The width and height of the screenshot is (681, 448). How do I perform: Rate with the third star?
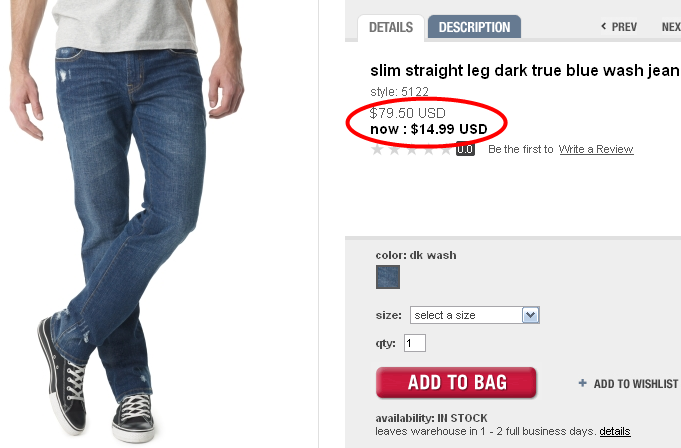point(412,150)
